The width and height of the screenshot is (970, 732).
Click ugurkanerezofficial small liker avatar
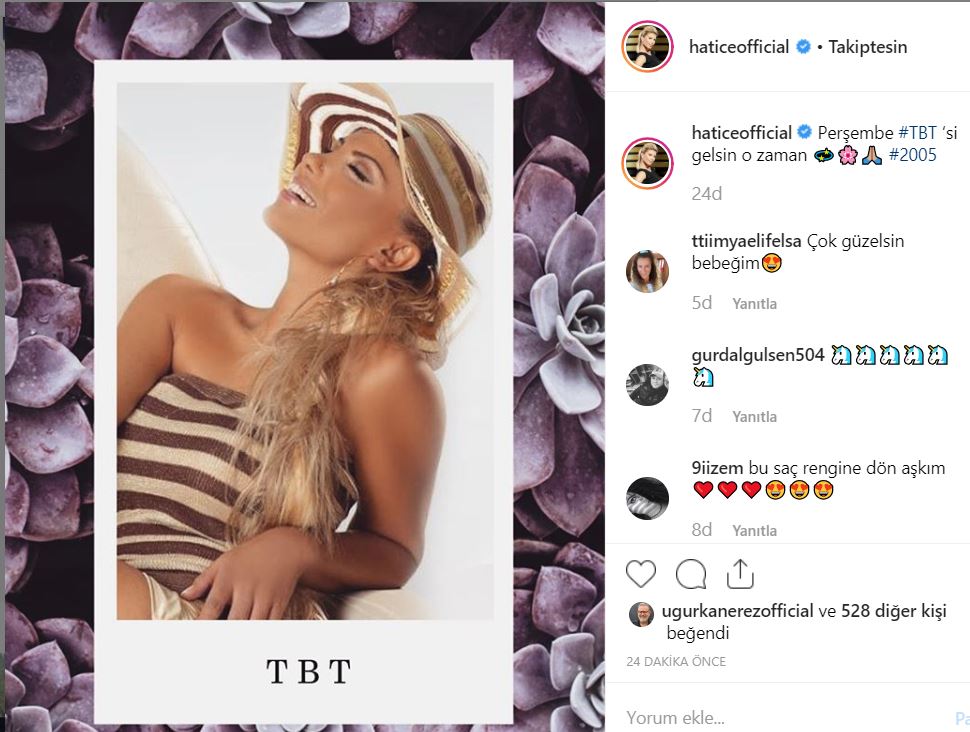point(641,613)
